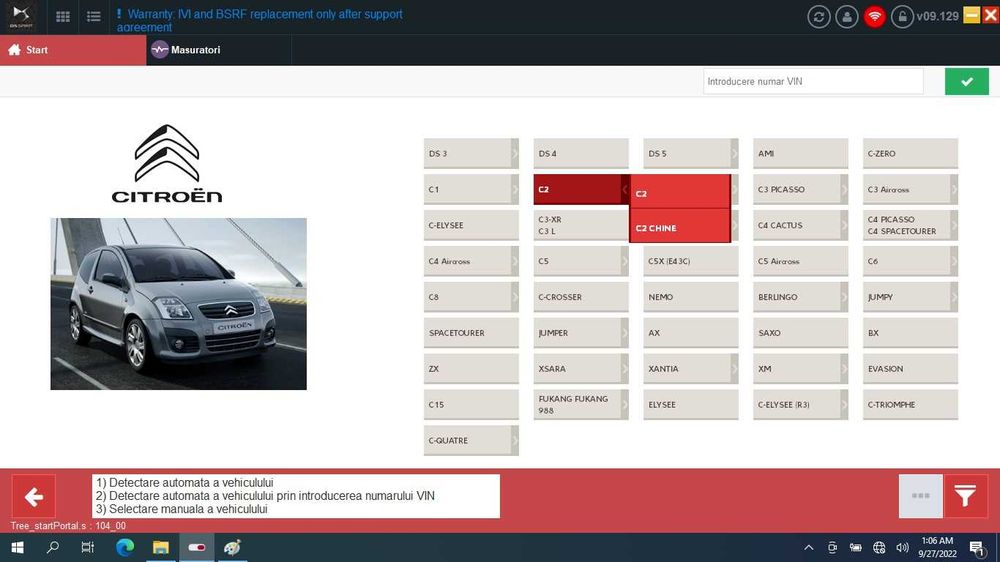Select the C3-XR C3 L model

(581, 225)
